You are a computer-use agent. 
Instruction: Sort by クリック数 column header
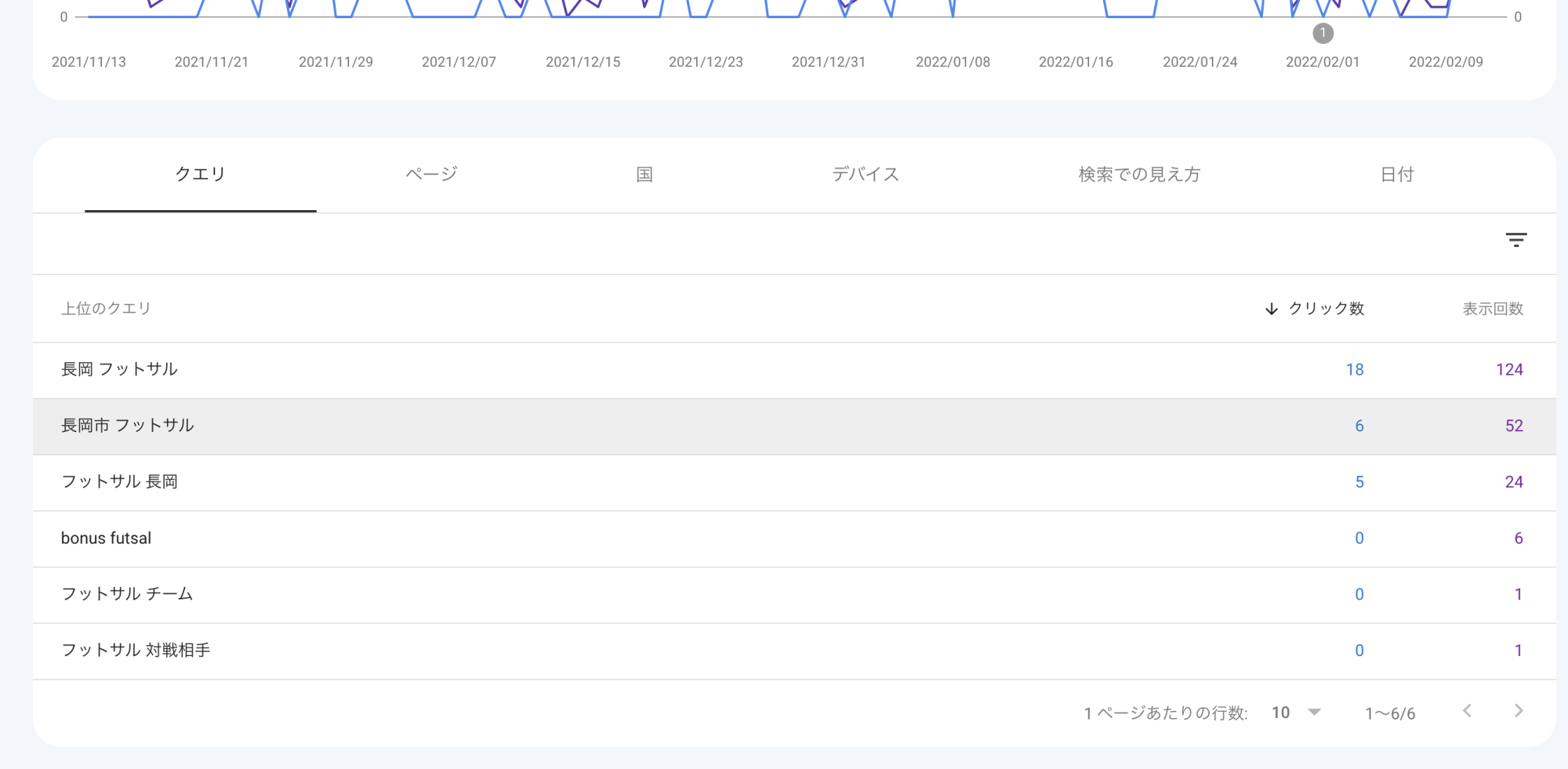[1327, 309]
